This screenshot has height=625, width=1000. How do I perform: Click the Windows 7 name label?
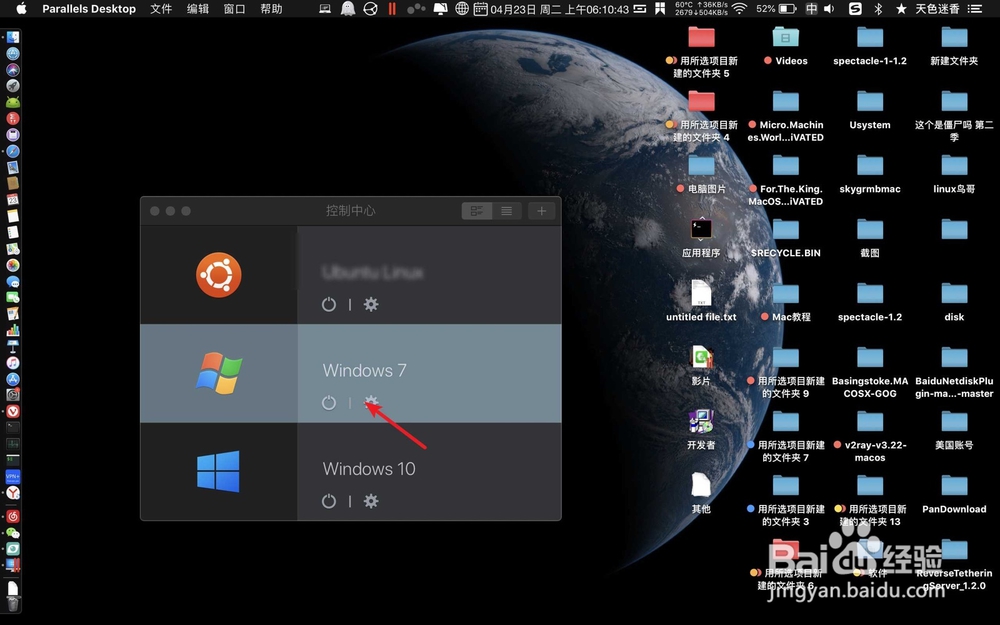(x=364, y=371)
